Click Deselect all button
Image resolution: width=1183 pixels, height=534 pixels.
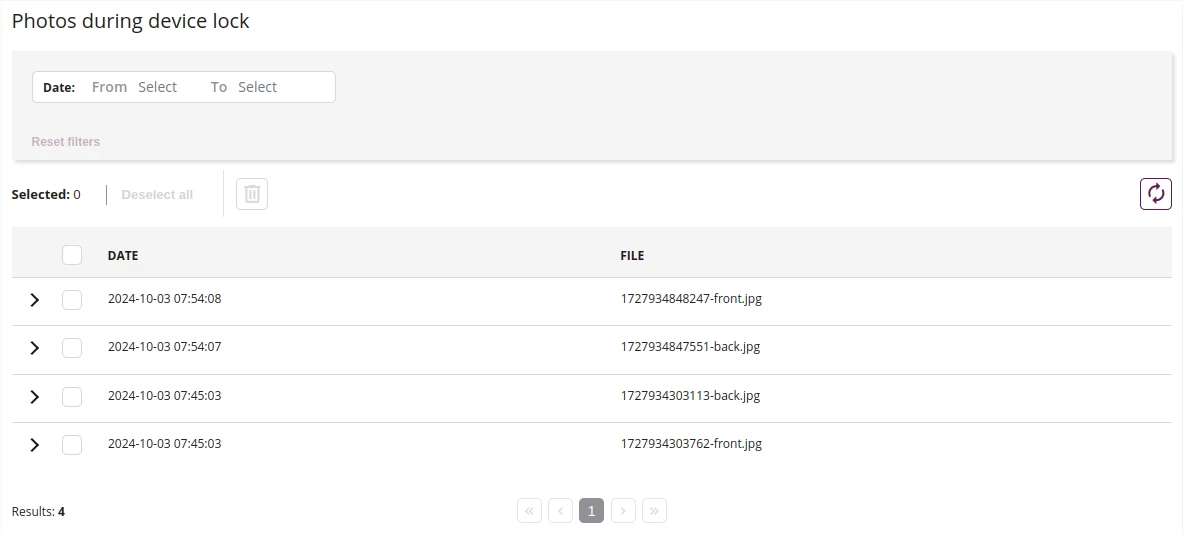click(157, 195)
